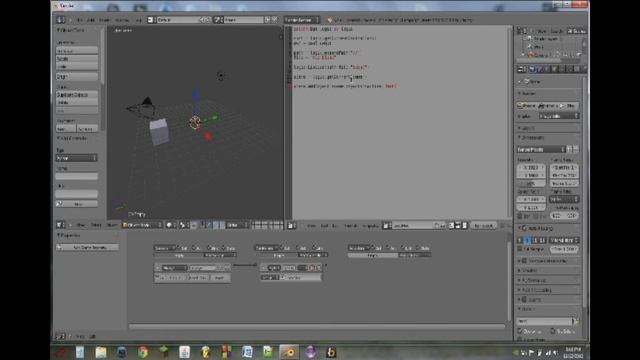Open the Info header editor type selector
Image resolution: width=640 pixels, height=360 pixels.
click(x=60, y=20)
